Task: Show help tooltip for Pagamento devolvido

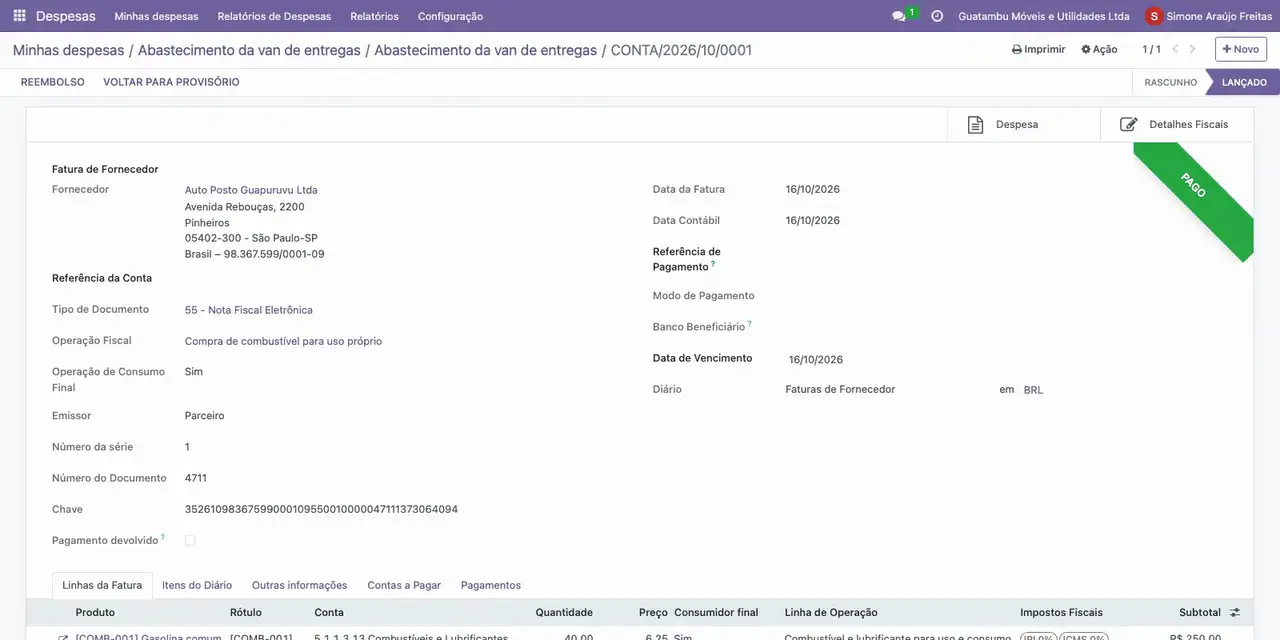Action: pyautogui.click(x=163, y=538)
